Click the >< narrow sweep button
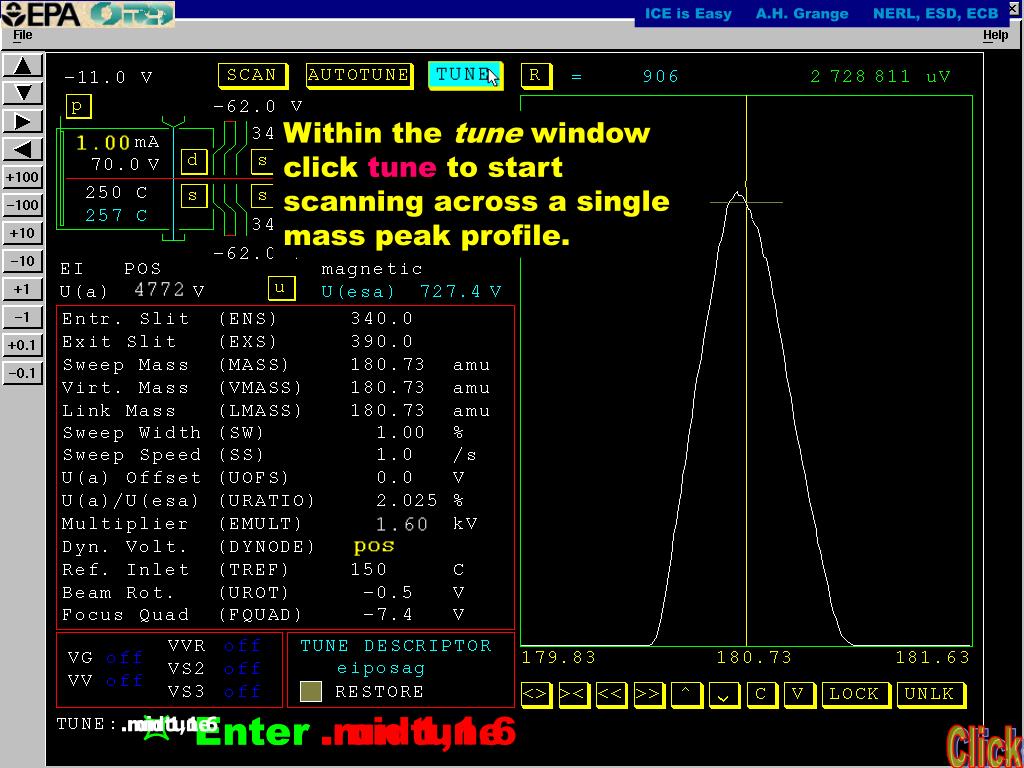 573,694
